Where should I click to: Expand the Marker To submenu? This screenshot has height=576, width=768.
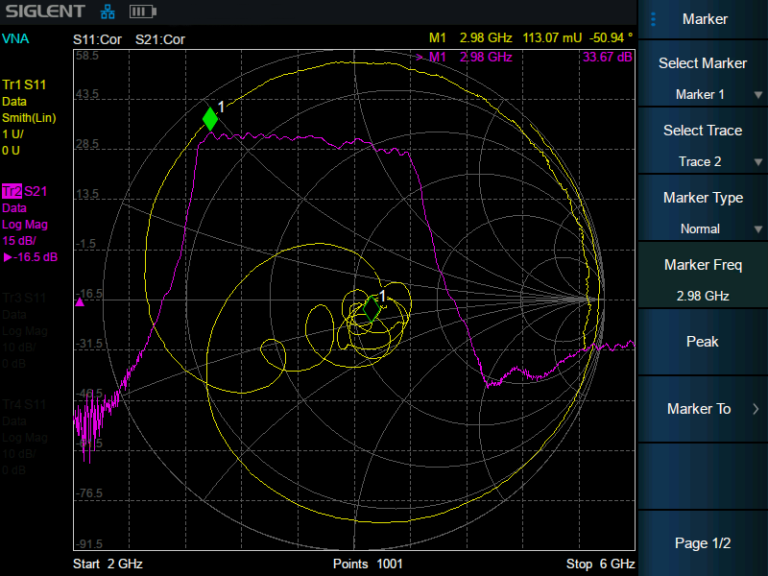pyautogui.click(x=702, y=408)
